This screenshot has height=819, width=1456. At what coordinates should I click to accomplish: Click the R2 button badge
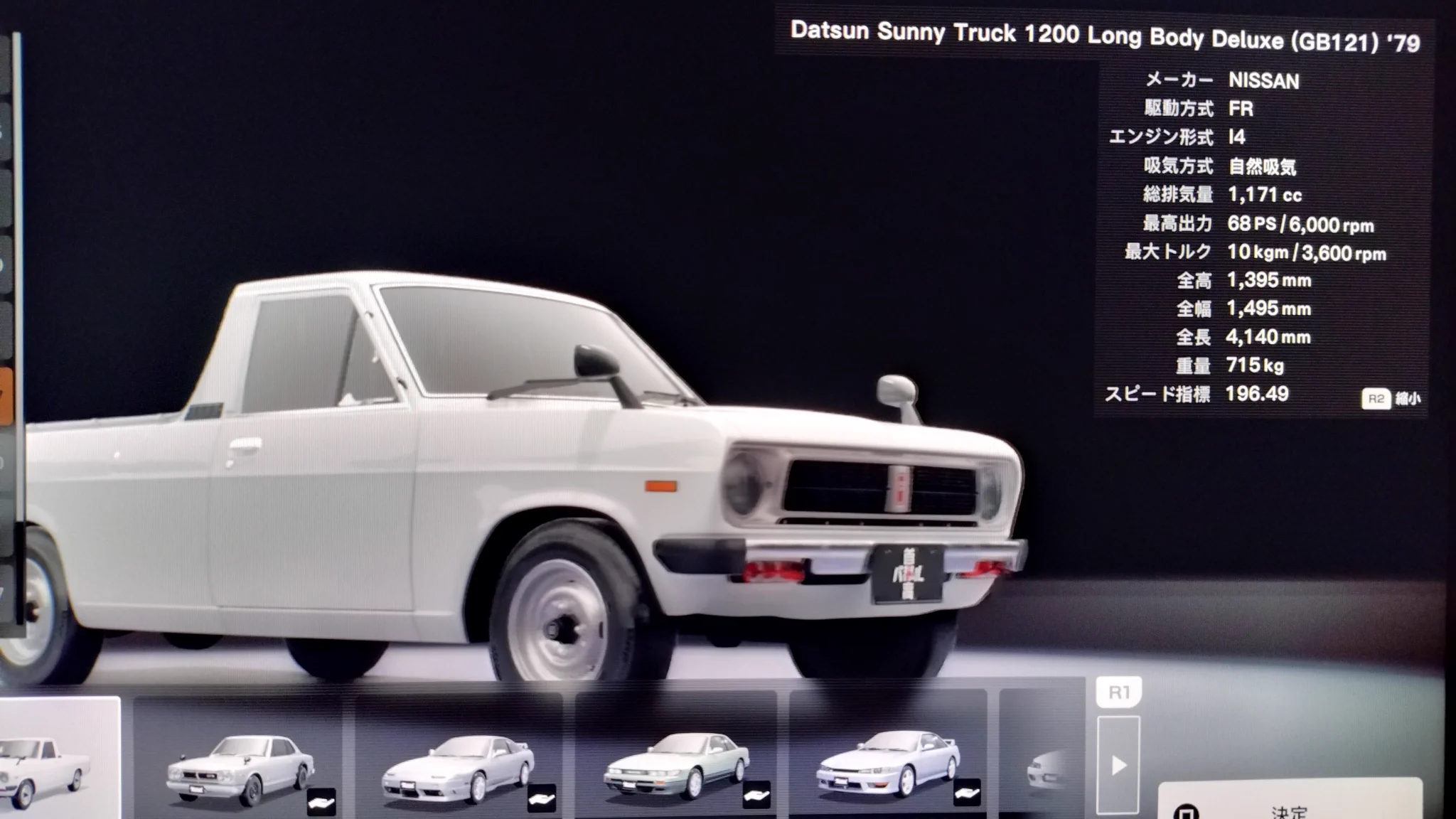[x=1376, y=399]
